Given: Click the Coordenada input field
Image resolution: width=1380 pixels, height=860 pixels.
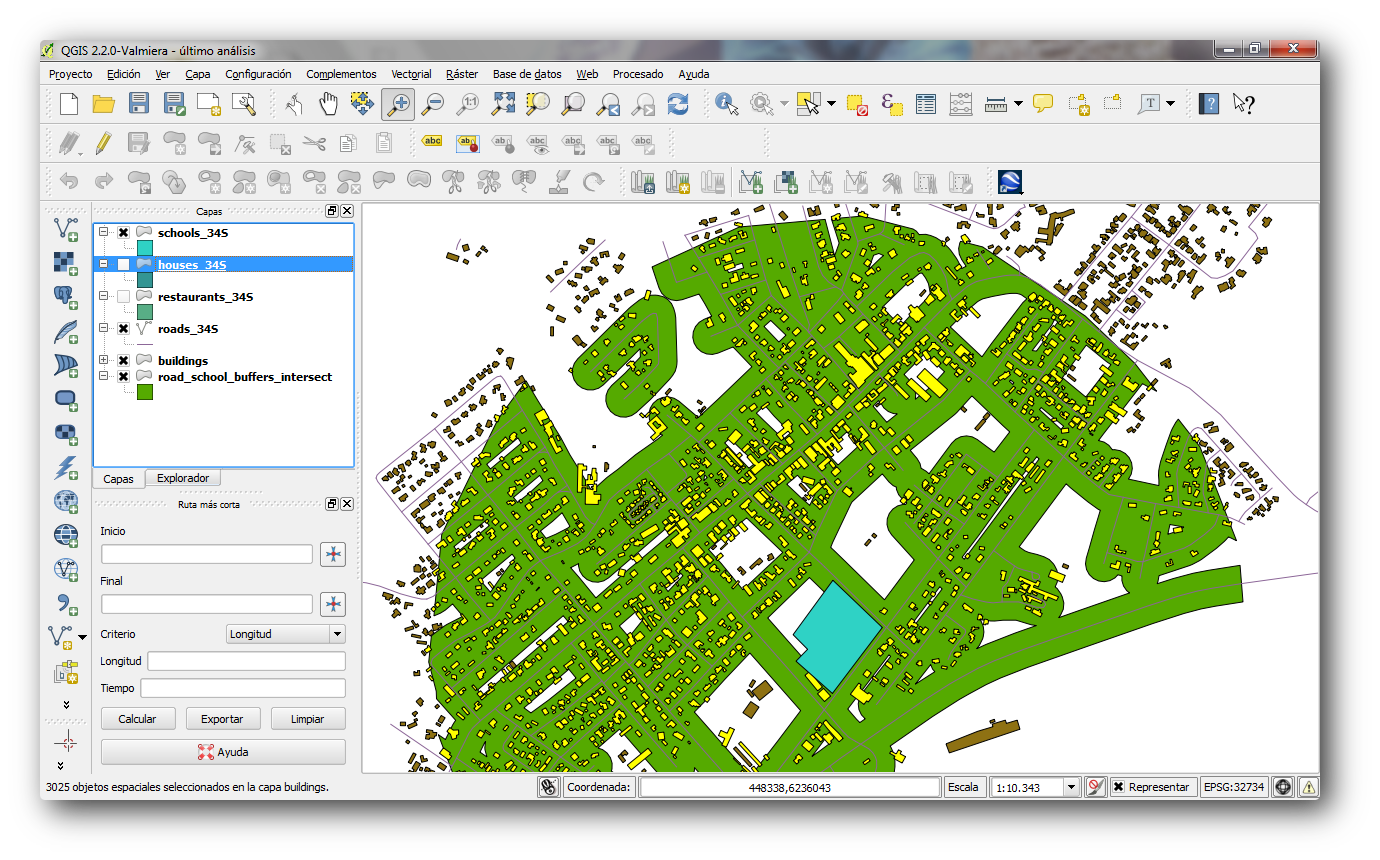Looking at the screenshot, I should point(789,787).
